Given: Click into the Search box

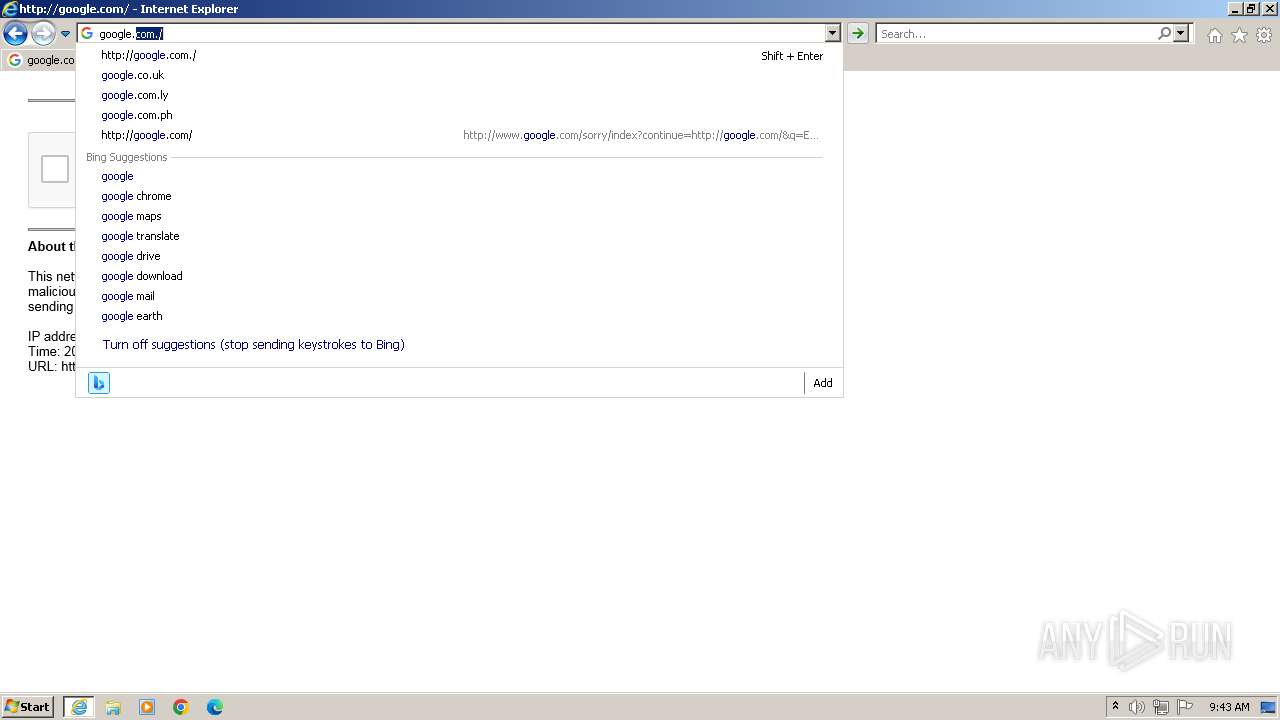Looking at the screenshot, I should [1016, 34].
